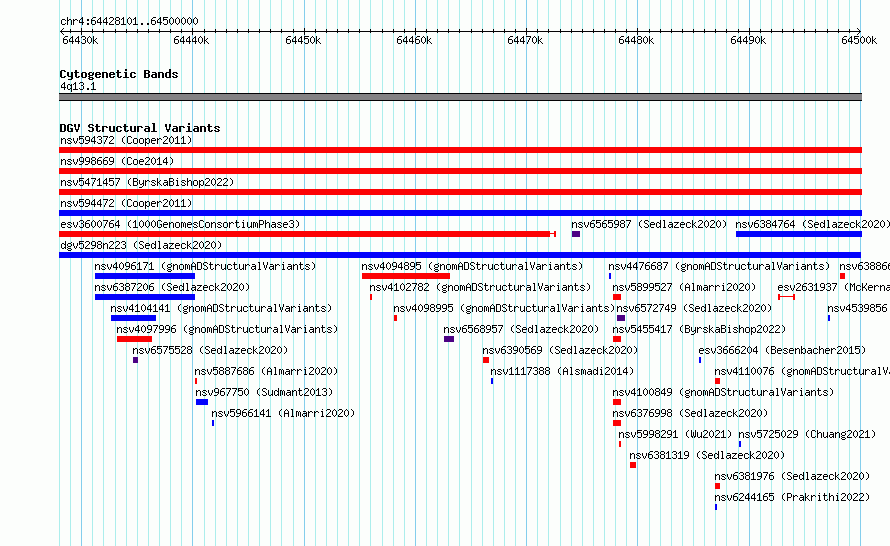Select nsv5998291 (Wu2021) label

[x=675, y=434]
